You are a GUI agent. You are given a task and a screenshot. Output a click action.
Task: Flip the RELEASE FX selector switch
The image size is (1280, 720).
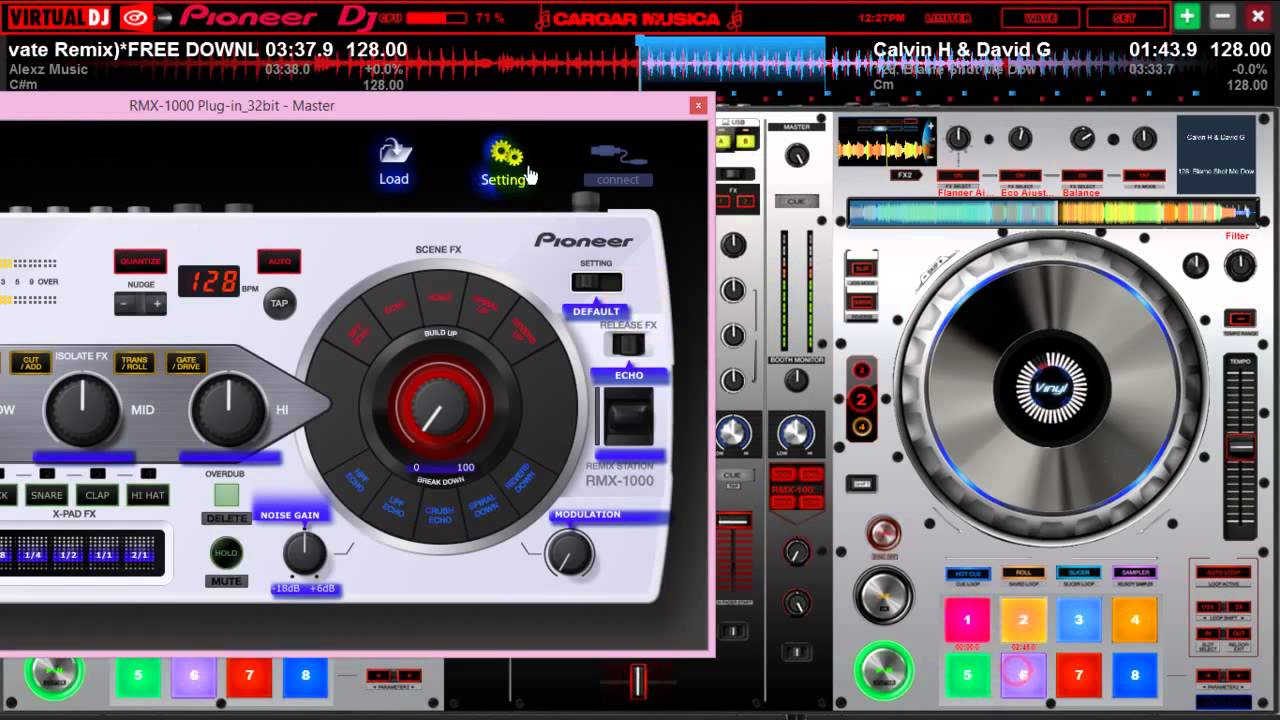(627, 345)
